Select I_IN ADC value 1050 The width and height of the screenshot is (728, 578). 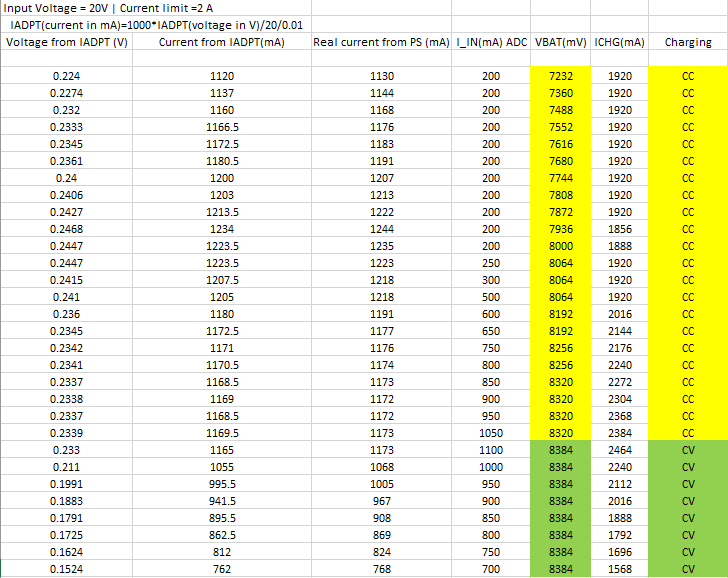(x=491, y=433)
